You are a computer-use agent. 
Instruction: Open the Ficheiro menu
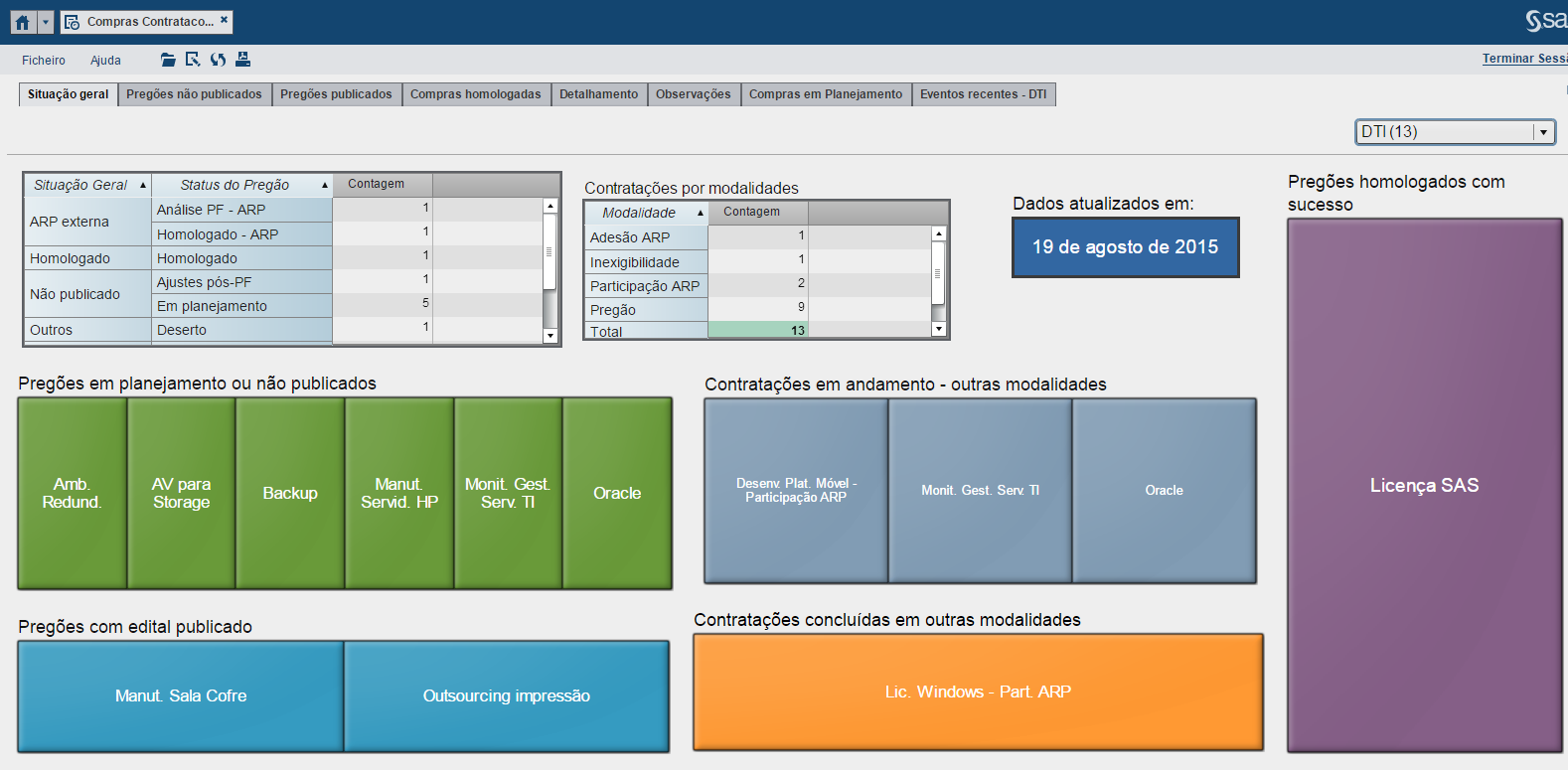point(44,61)
